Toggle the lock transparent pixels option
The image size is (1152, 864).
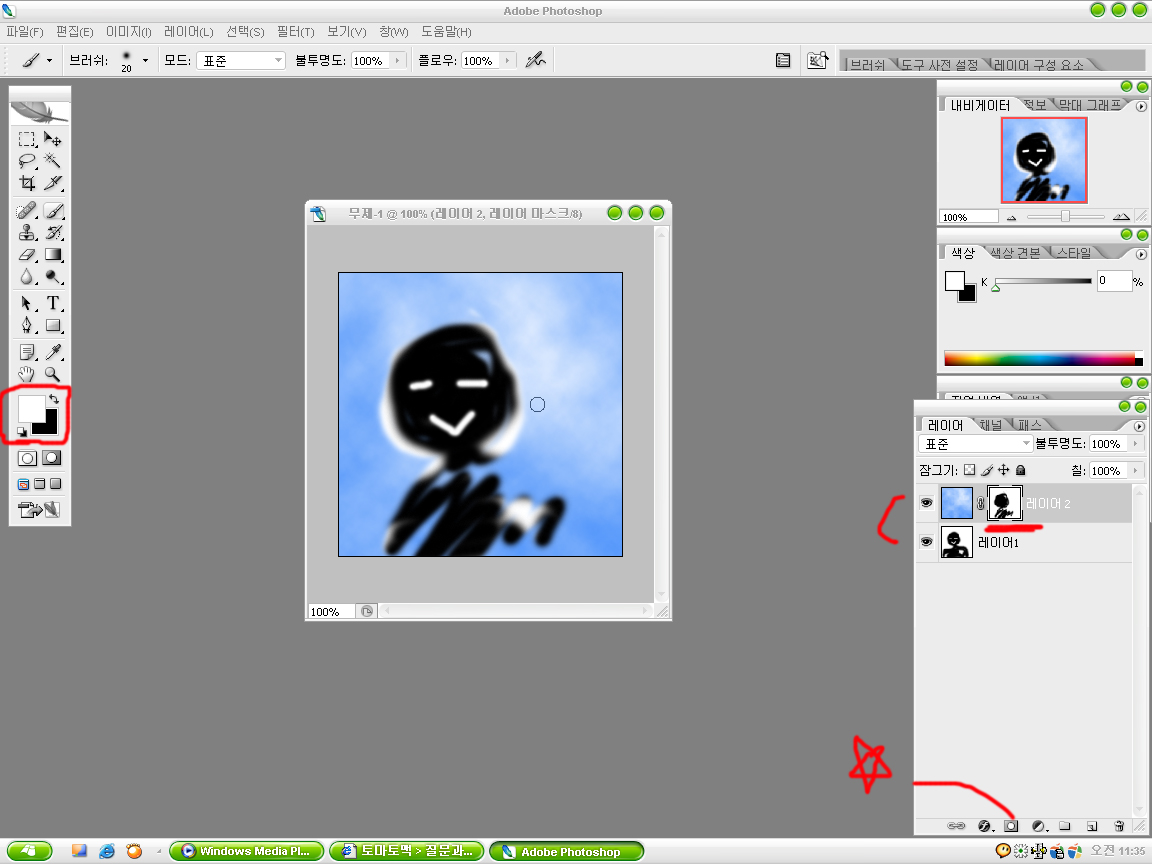click(x=969, y=470)
